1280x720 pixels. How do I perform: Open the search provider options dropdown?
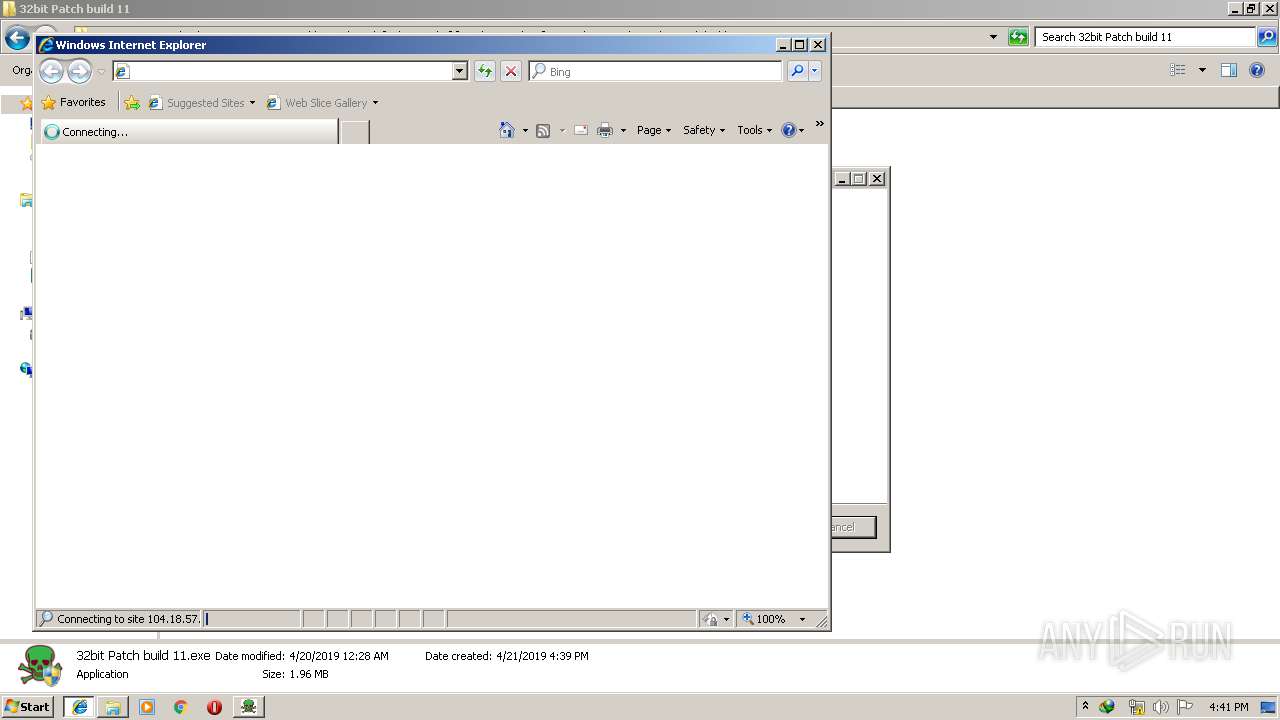point(815,71)
